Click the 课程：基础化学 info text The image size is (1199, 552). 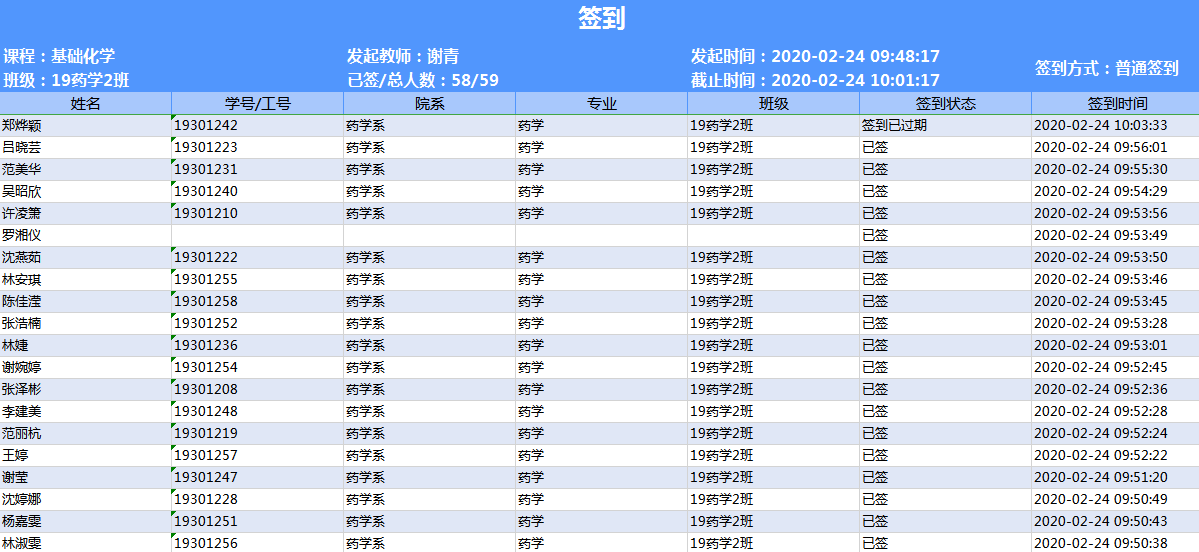(59, 57)
